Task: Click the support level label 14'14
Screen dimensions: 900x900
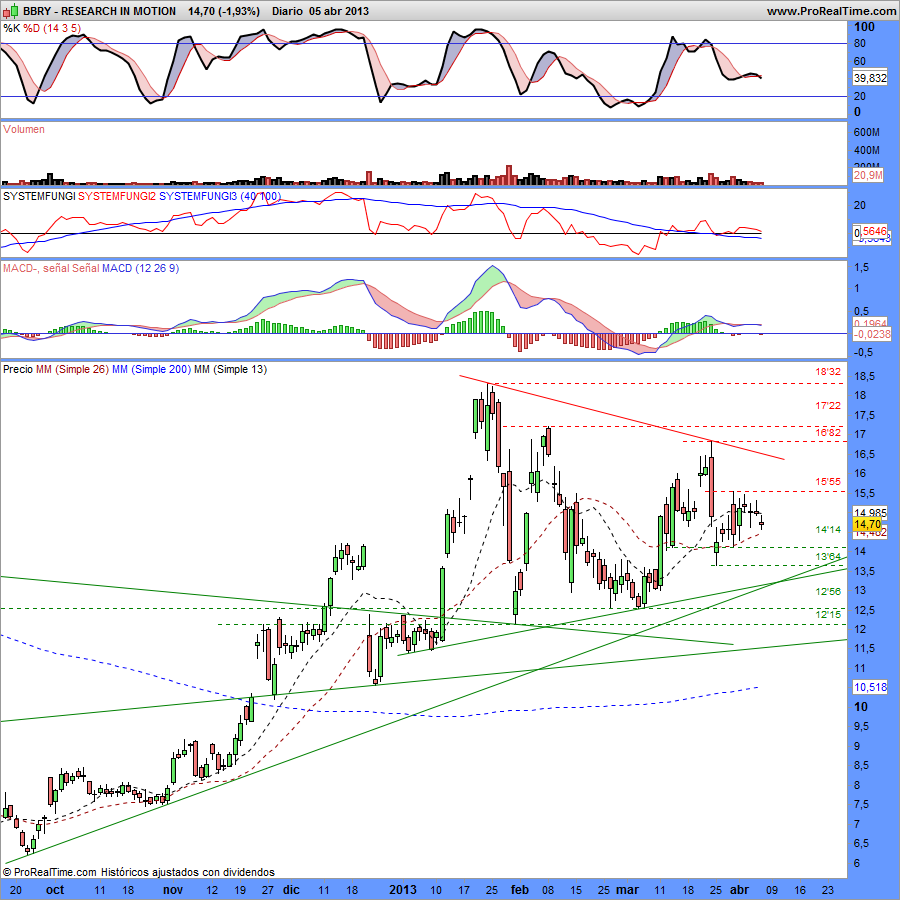Action: pos(828,530)
